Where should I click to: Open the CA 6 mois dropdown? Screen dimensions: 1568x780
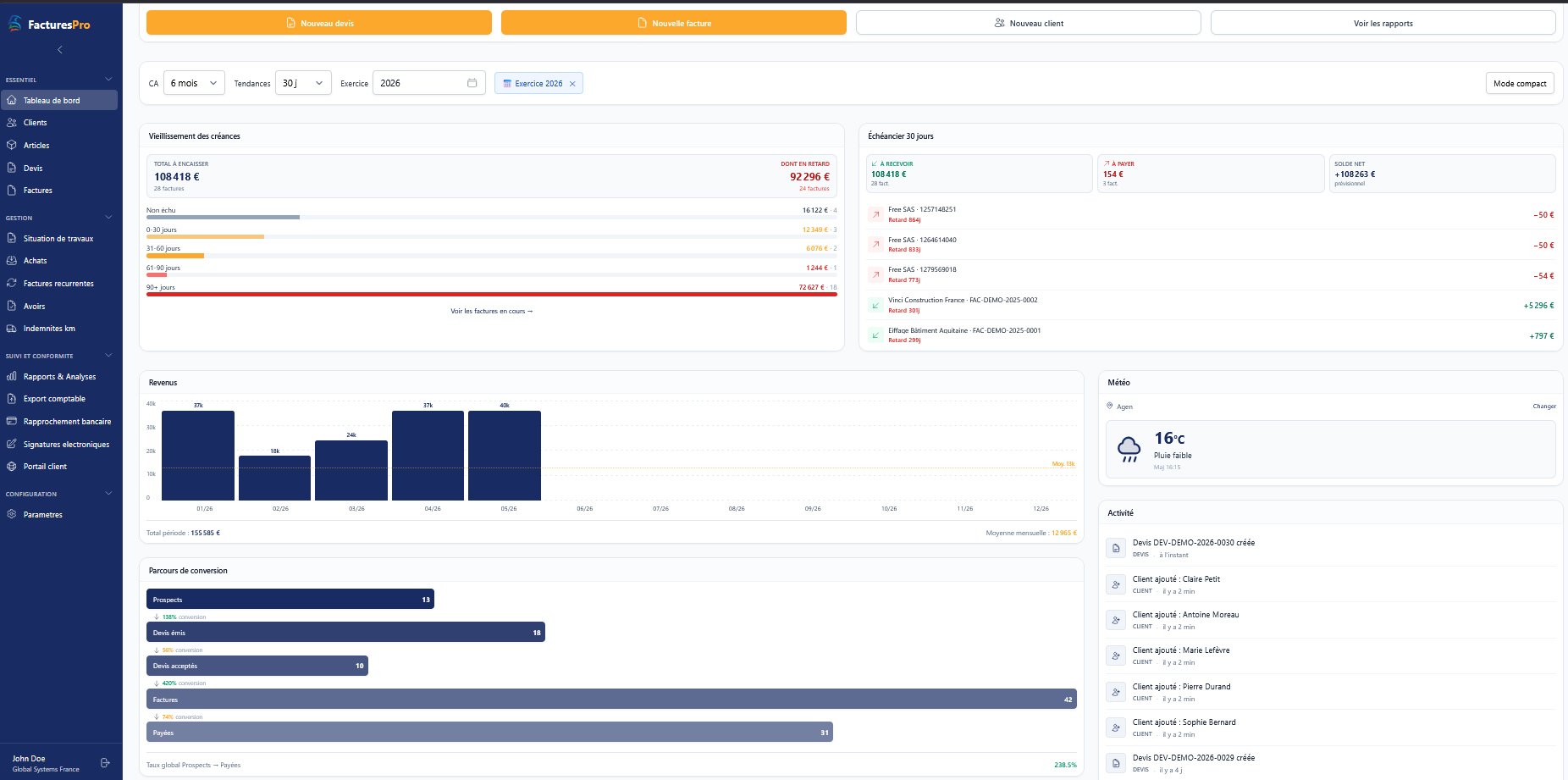194,83
